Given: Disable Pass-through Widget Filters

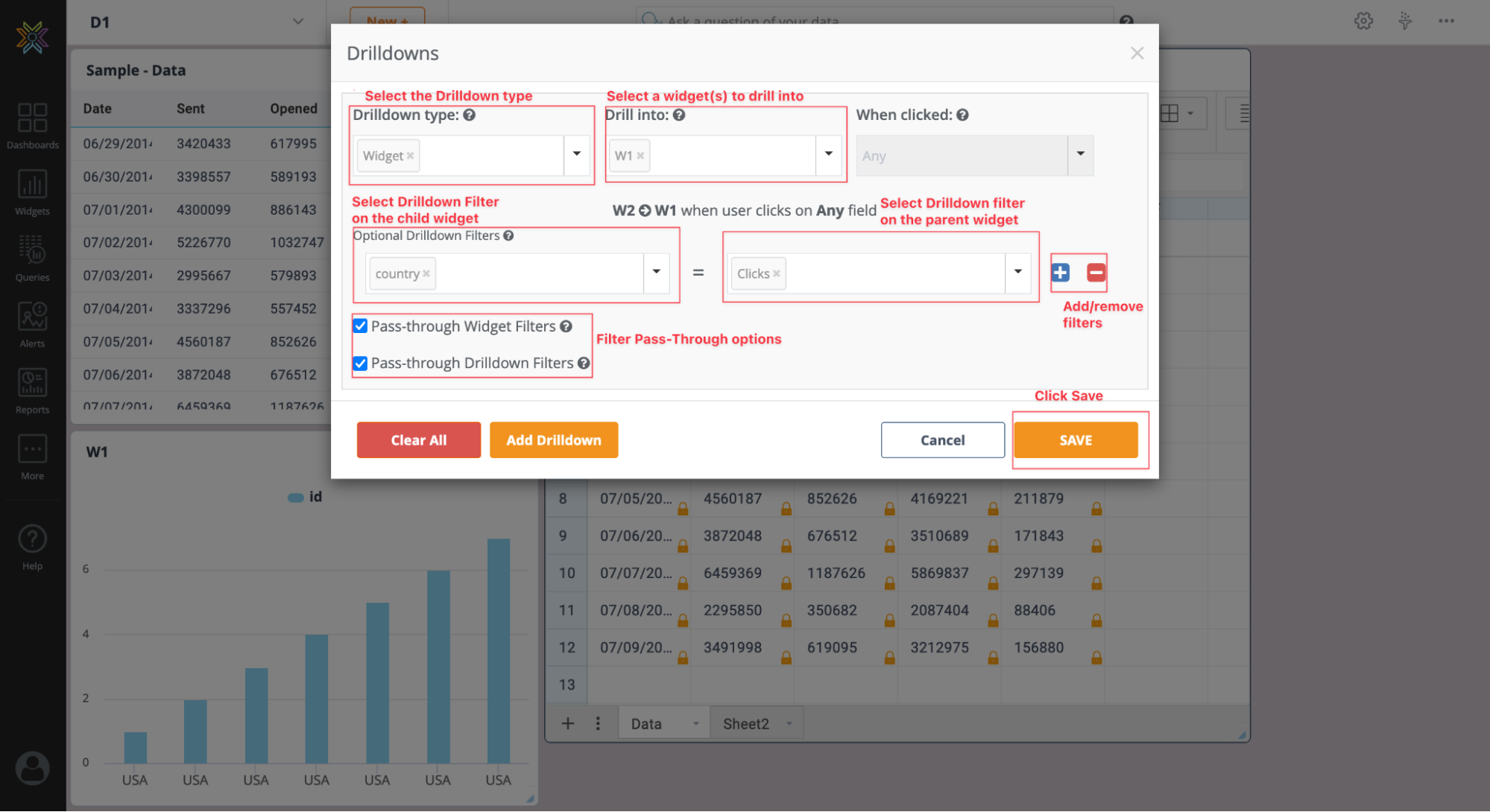Looking at the screenshot, I should (x=360, y=326).
